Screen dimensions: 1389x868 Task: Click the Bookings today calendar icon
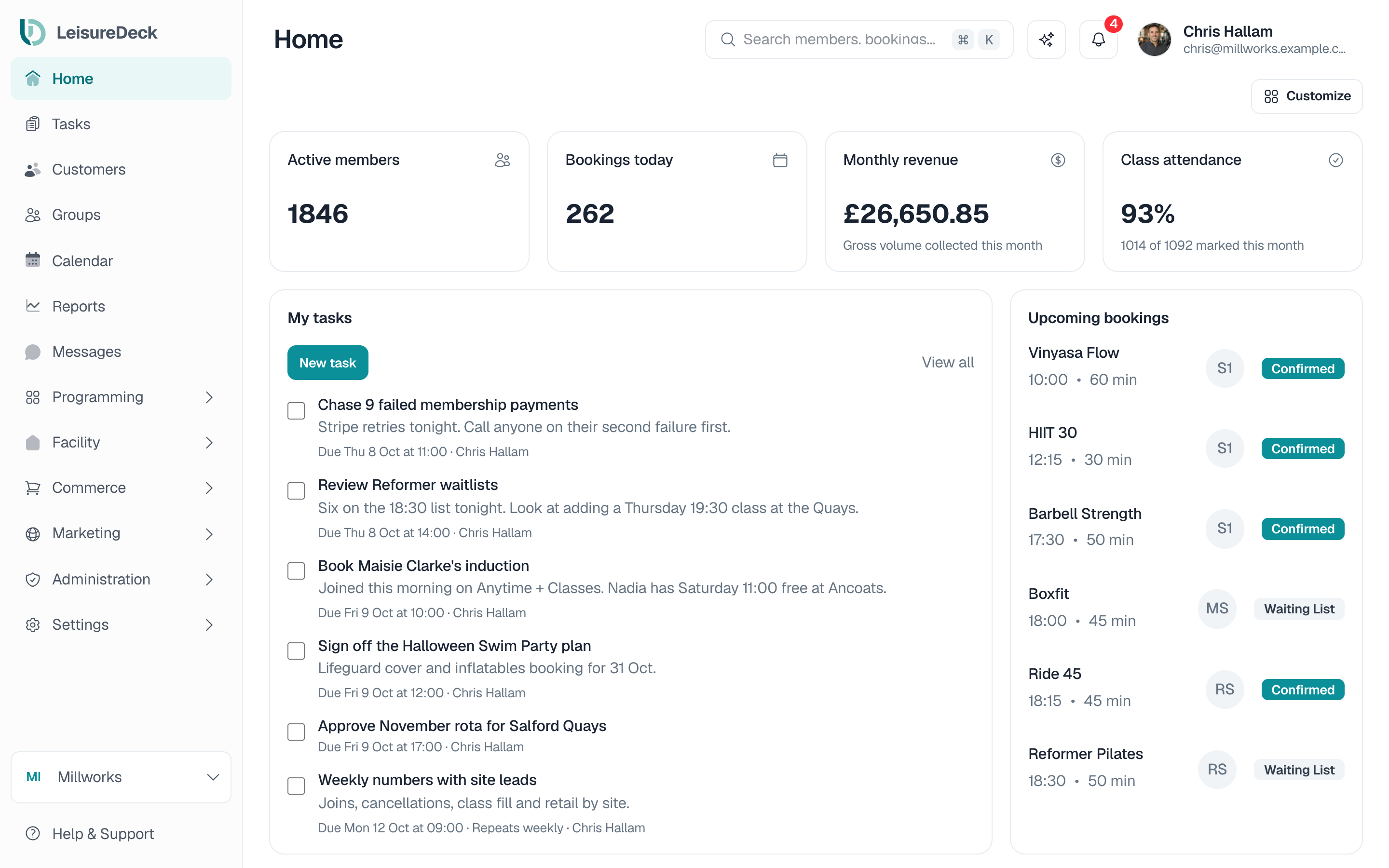[x=780, y=160]
